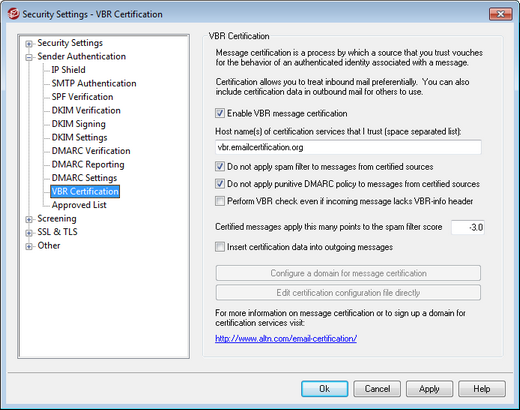
Task: Open SPF Verification settings
Action: coord(82,97)
